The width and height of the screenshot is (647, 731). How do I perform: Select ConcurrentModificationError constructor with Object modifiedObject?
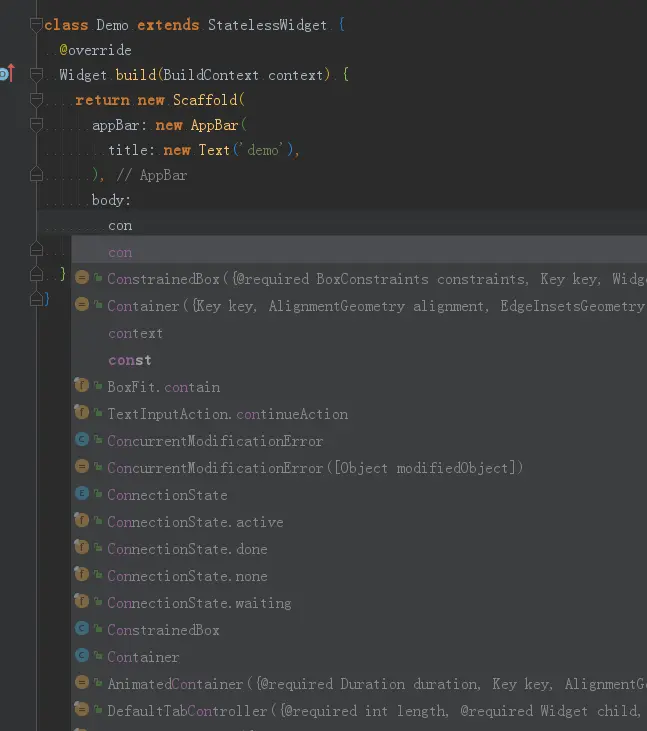point(359,468)
